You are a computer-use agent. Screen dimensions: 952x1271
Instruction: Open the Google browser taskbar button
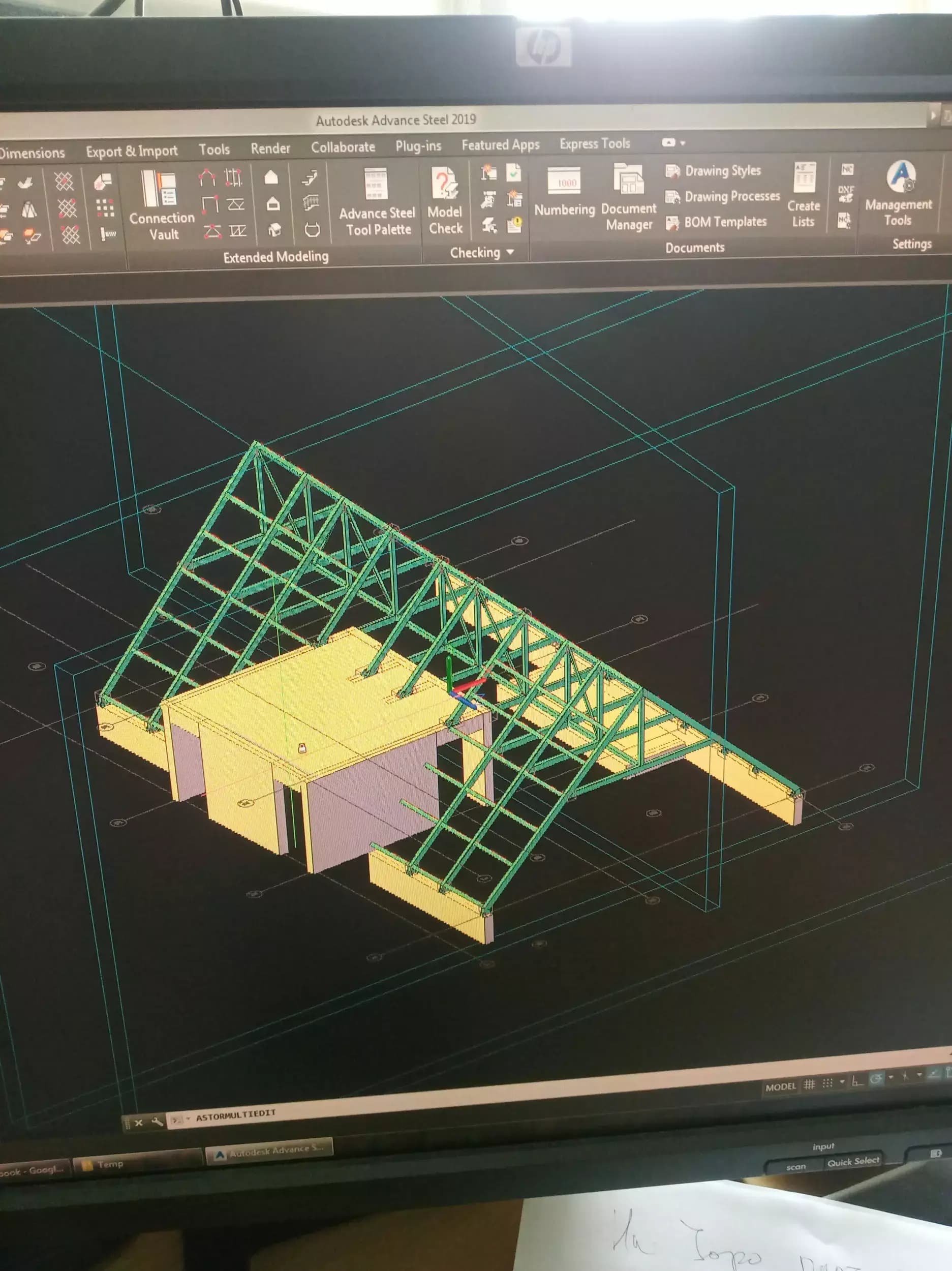coord(35,1170)
